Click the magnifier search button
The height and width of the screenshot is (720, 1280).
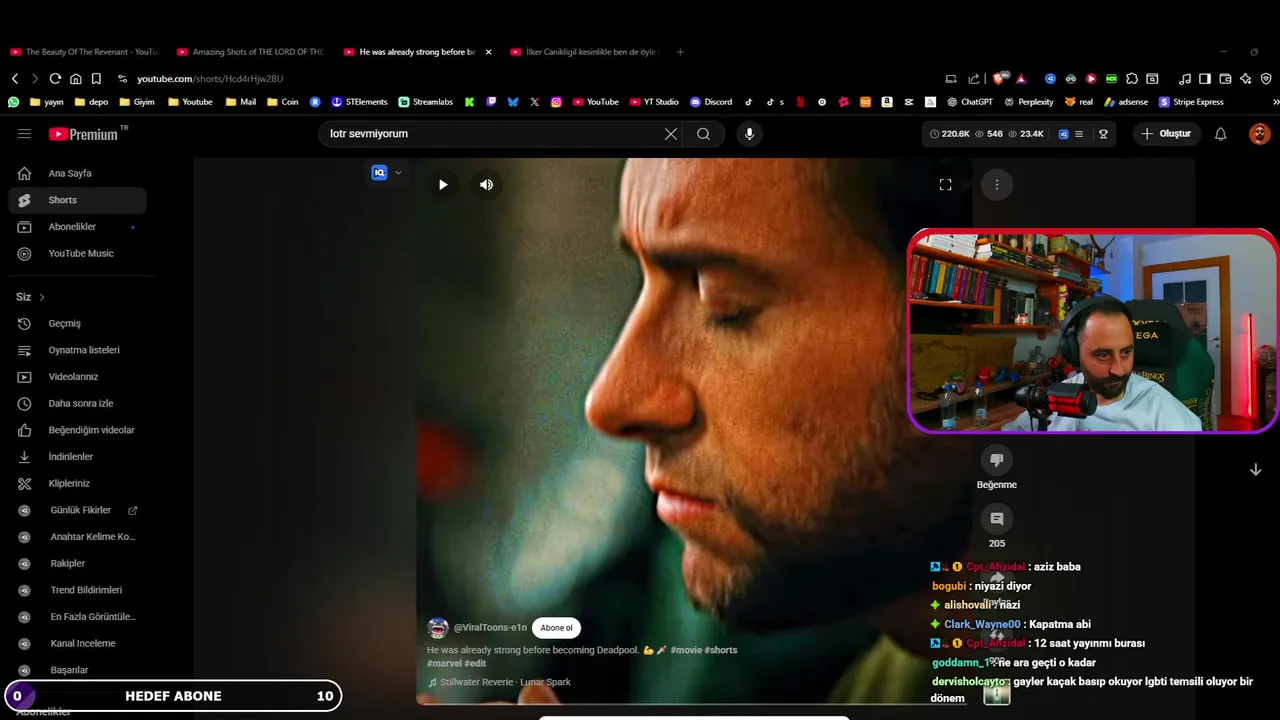click(704, 134)
